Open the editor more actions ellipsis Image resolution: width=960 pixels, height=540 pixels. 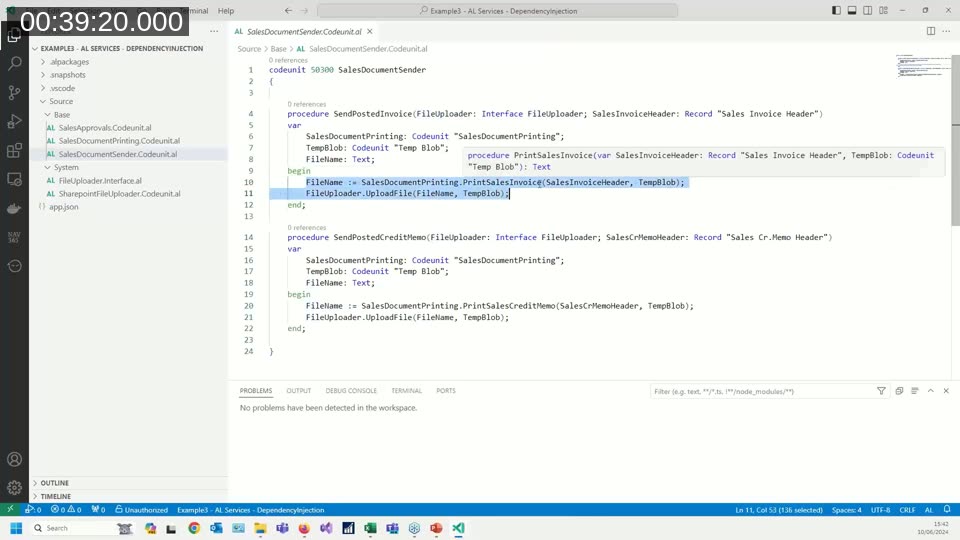947,31
